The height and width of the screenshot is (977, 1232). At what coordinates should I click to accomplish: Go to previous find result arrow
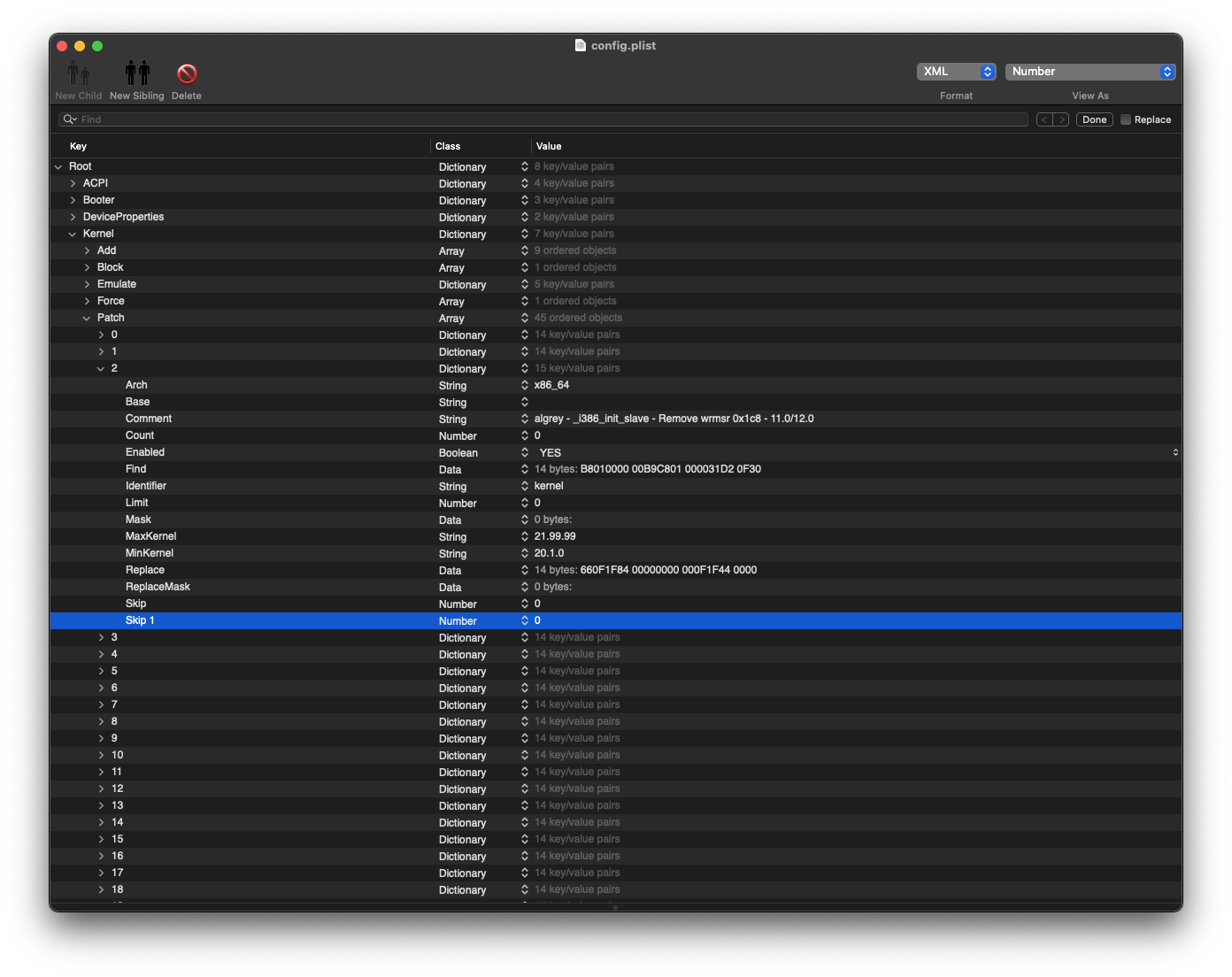[1044, 119]
